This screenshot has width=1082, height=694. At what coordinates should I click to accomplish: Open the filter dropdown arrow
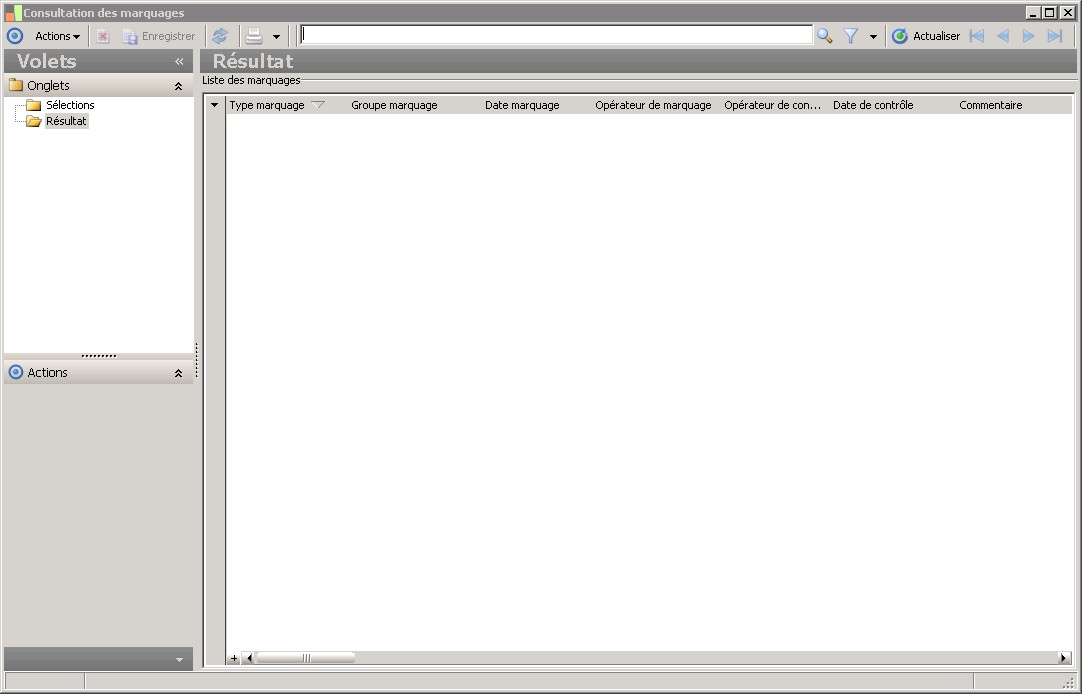point(873,37)
